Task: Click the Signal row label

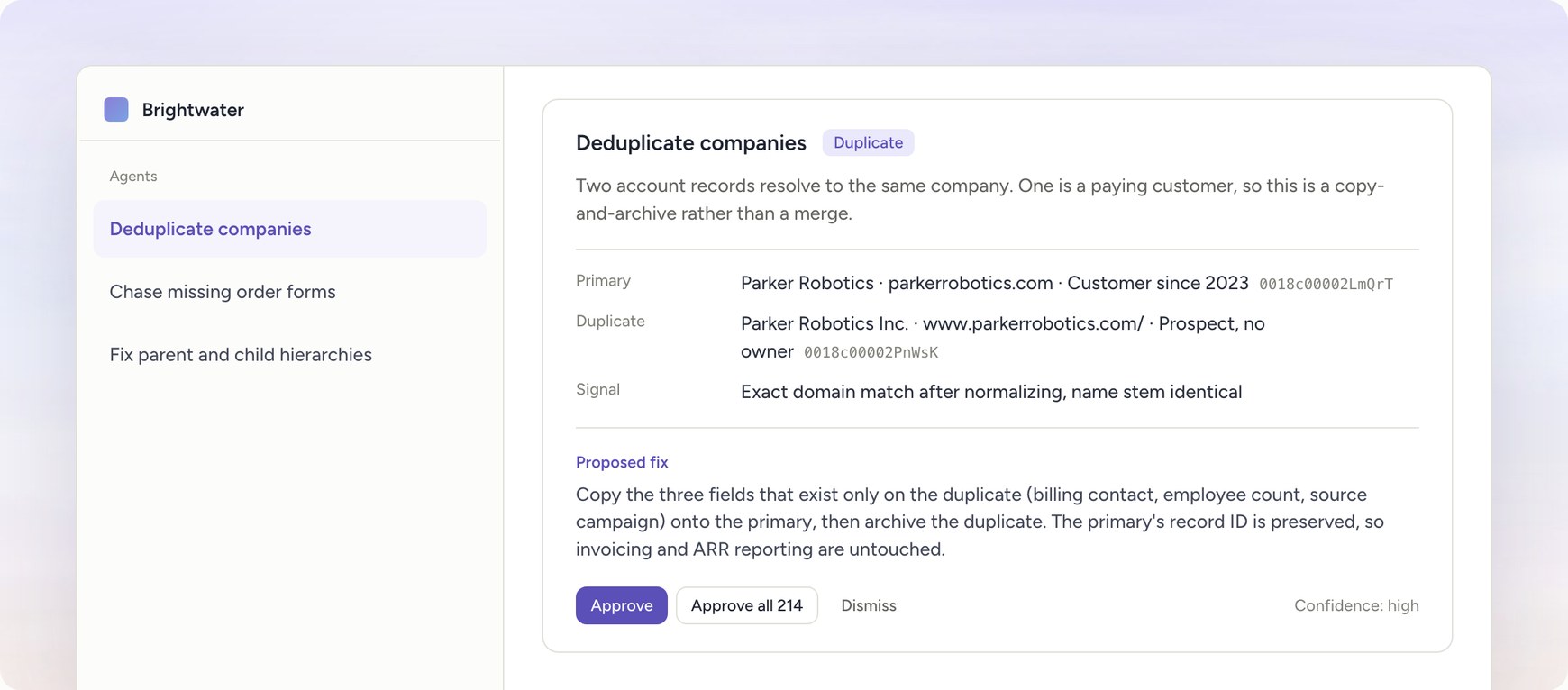Action: pyautogui.click(x=597, y=390)
